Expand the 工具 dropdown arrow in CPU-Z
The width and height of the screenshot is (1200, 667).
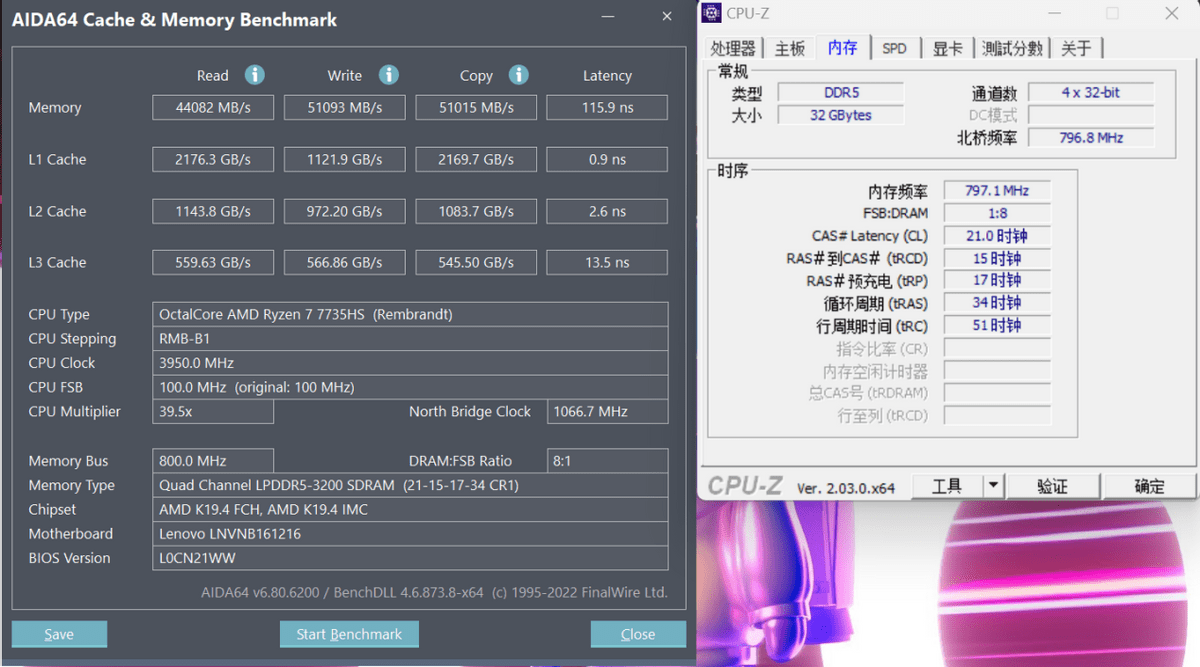tap(993, 486)
